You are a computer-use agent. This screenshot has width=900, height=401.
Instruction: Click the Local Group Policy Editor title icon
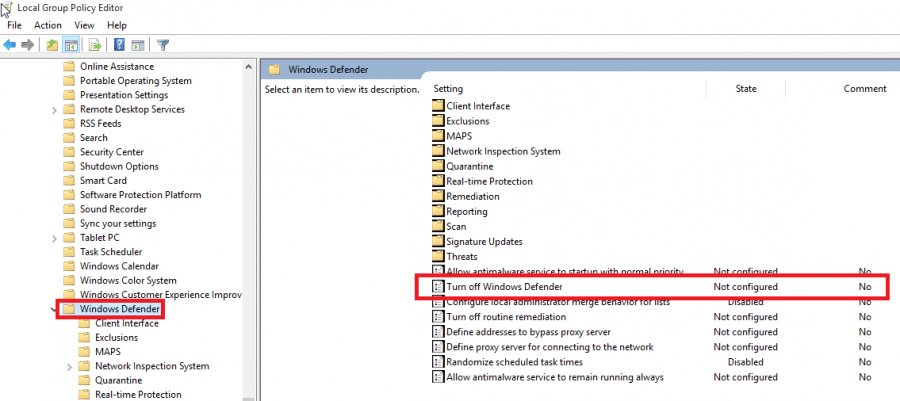click(x=7, y=9)
